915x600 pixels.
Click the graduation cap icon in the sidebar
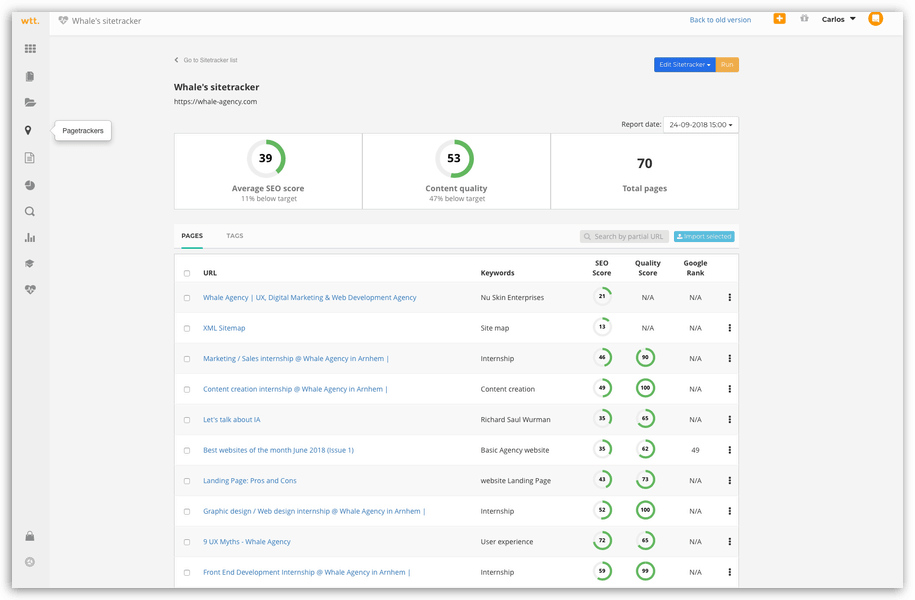click(29, 263)
